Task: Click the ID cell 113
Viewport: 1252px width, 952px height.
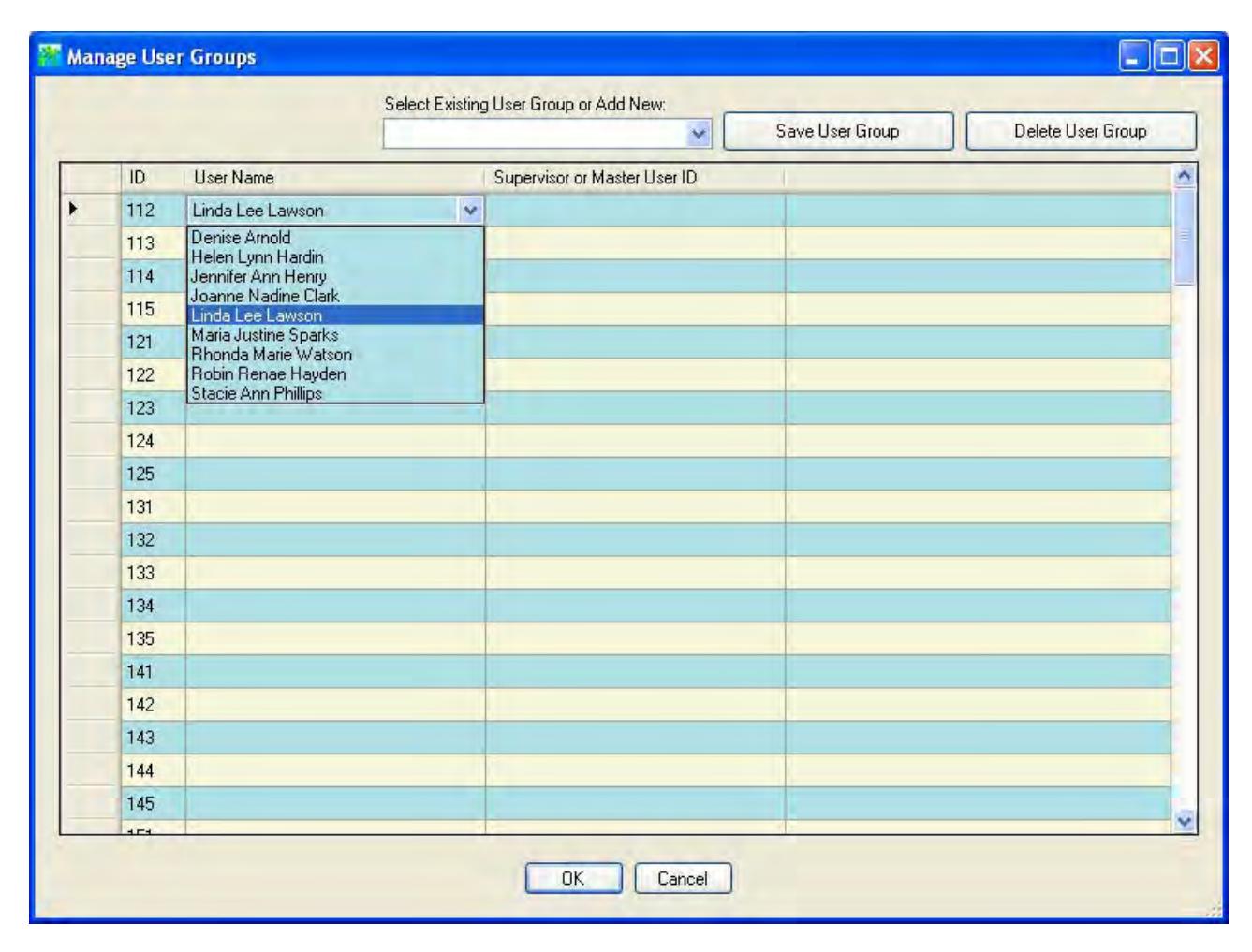Action: point(154,243)
